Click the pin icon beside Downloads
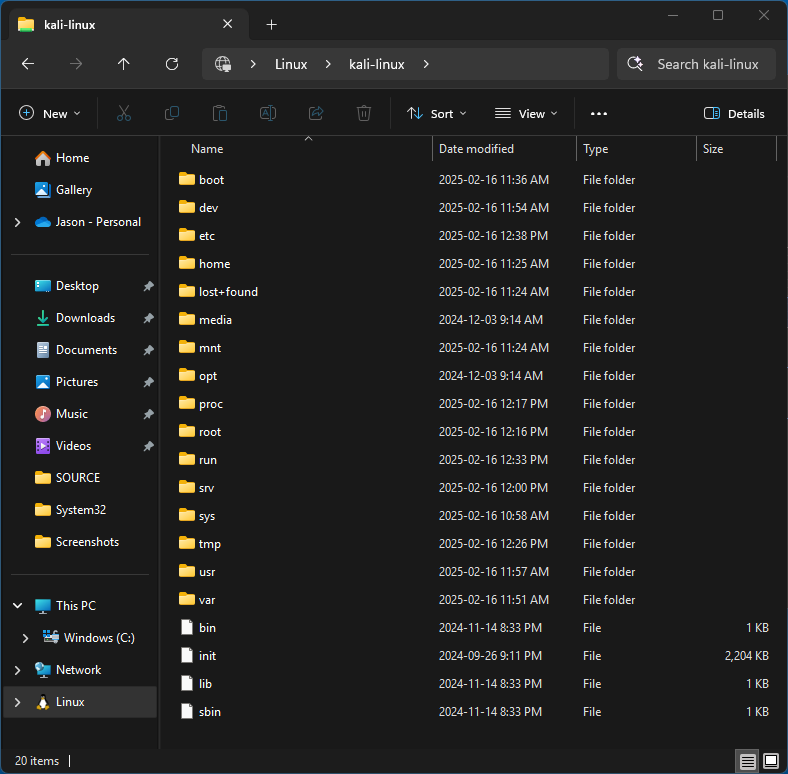 point(148,318)
